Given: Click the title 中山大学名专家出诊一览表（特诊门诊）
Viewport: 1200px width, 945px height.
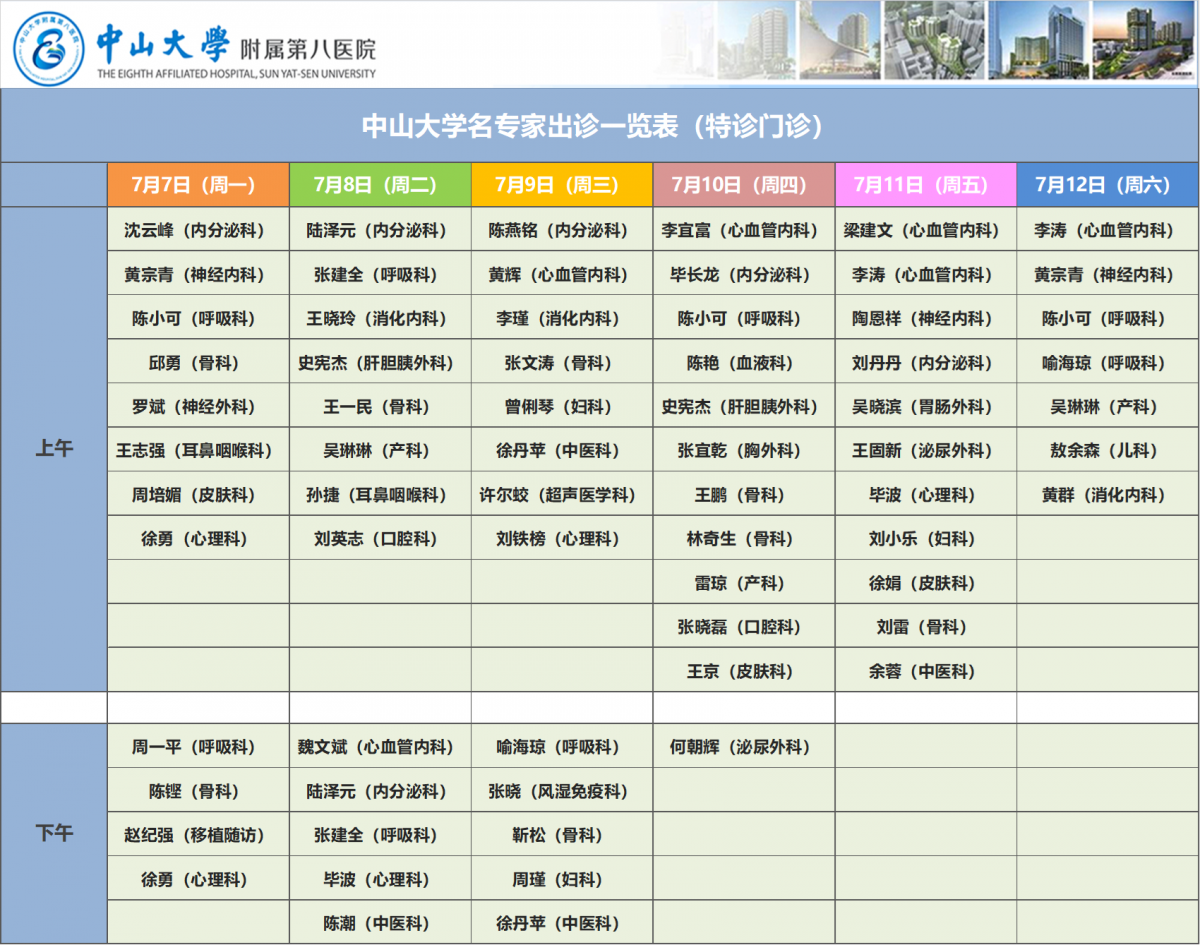Looking at the screenshot, I should coord(600,125).
